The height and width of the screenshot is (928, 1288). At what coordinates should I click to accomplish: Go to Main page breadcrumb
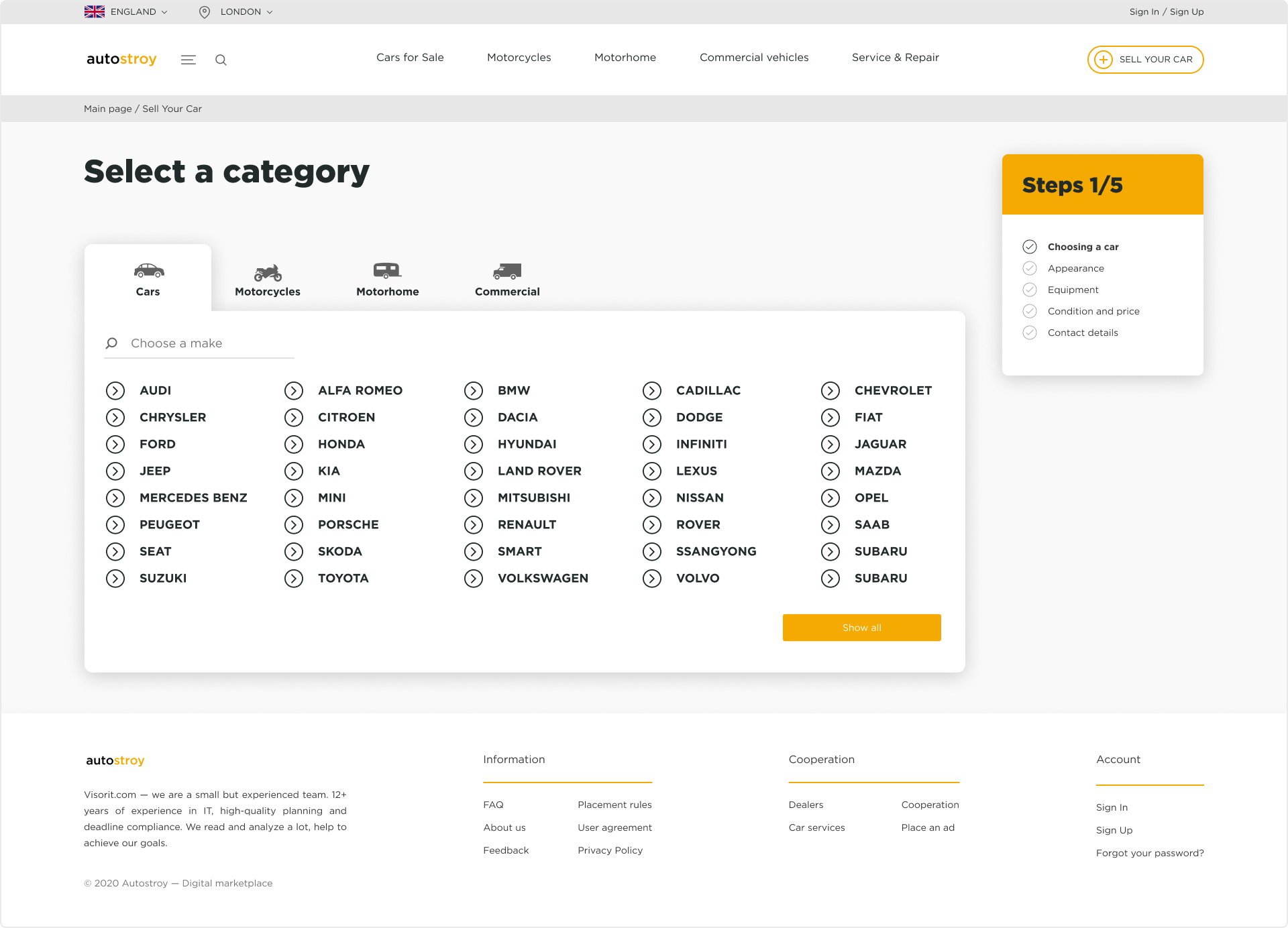107,109
